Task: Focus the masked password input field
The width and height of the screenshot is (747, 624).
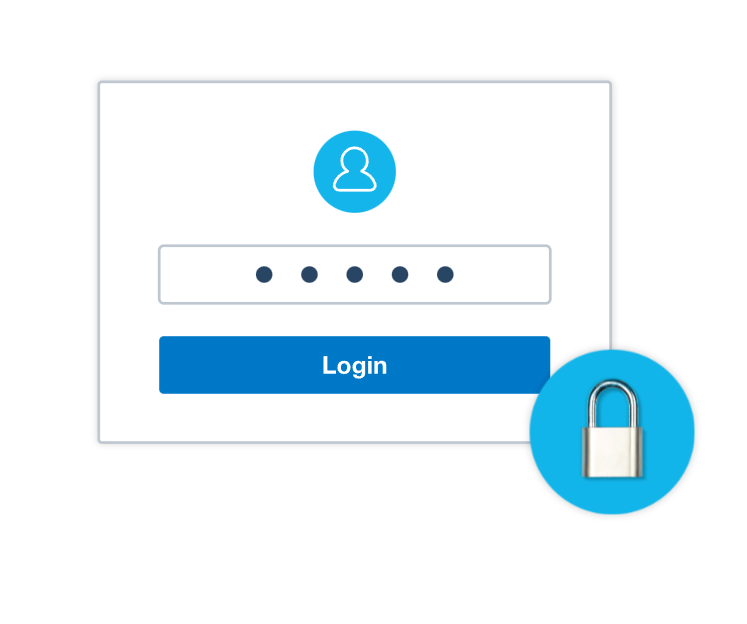Action: click(354, 274)
